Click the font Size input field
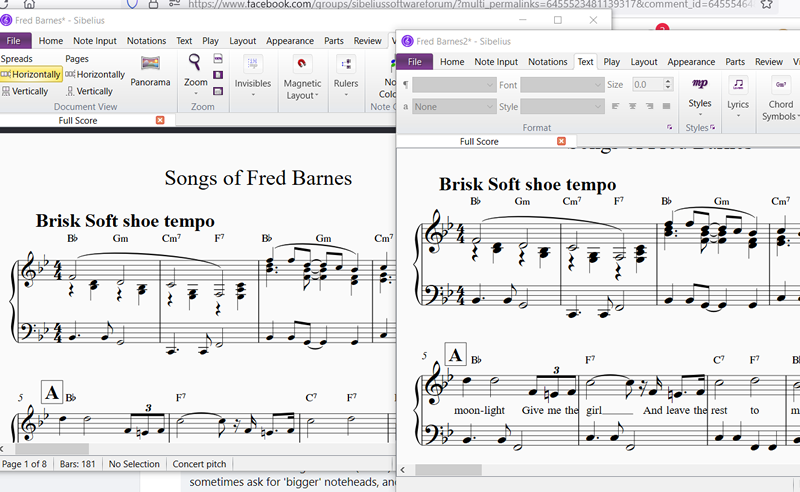The image size is (800, 492). [x=647, y=85]
